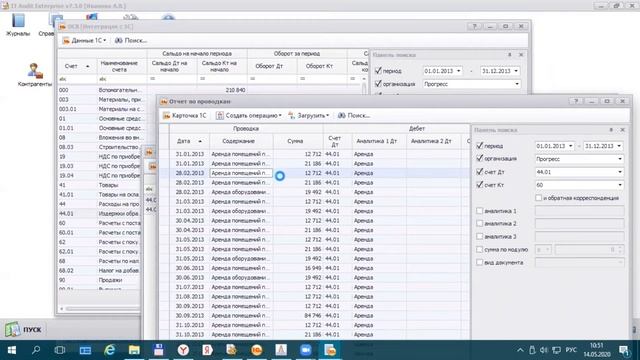Open the Загрузить dropdown in the report toolbar
This screenshot has width=640, height=360.
click(x=309, y=116)
